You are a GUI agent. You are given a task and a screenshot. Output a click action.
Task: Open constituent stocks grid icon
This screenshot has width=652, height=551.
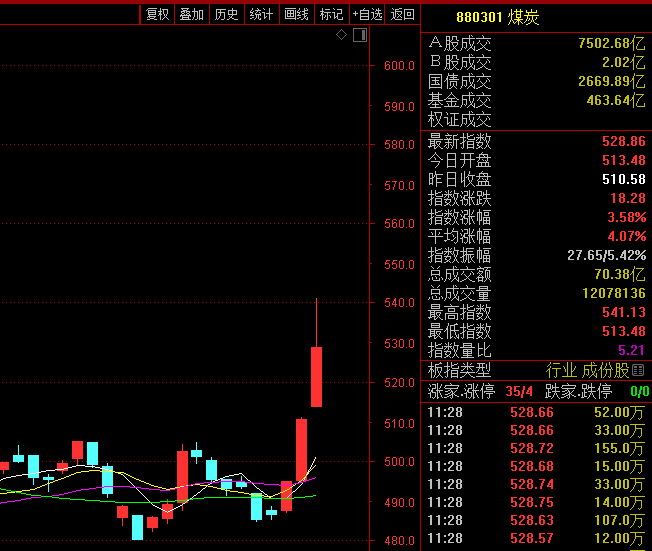click(x=638, y=370)
